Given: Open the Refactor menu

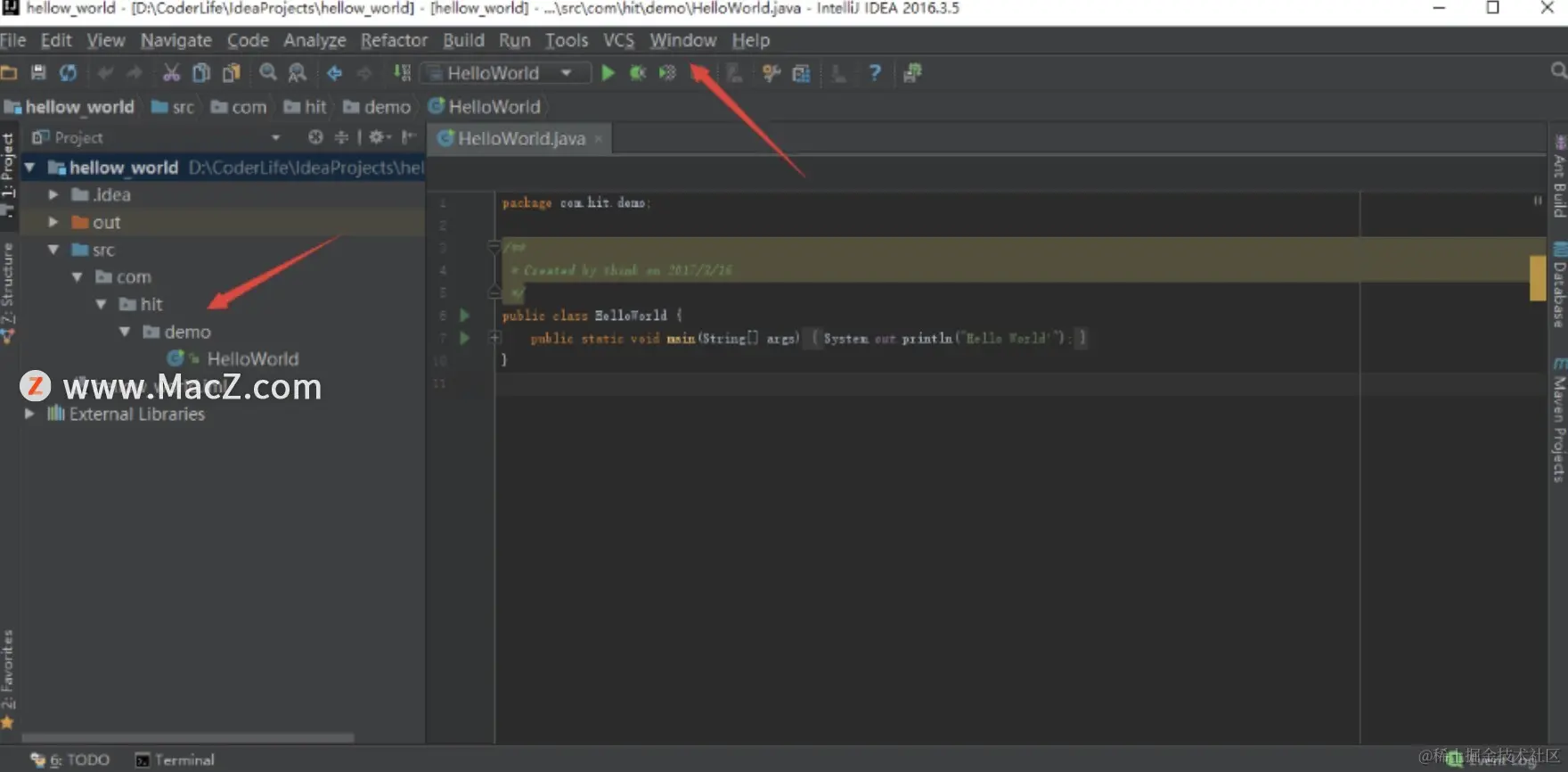Looking at the screenshot, I should (394, 40).
